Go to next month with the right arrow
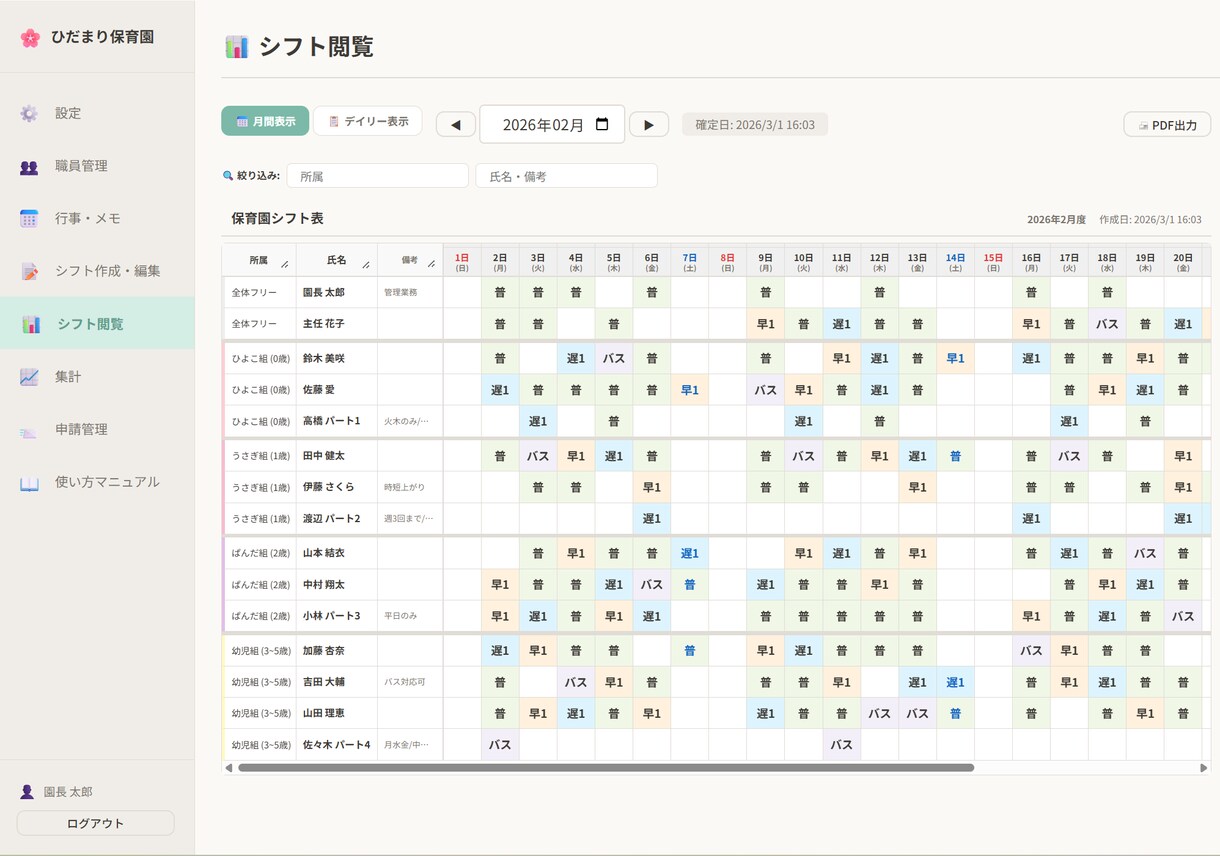Screen dimensions: 1220x856 coord(649,125)
